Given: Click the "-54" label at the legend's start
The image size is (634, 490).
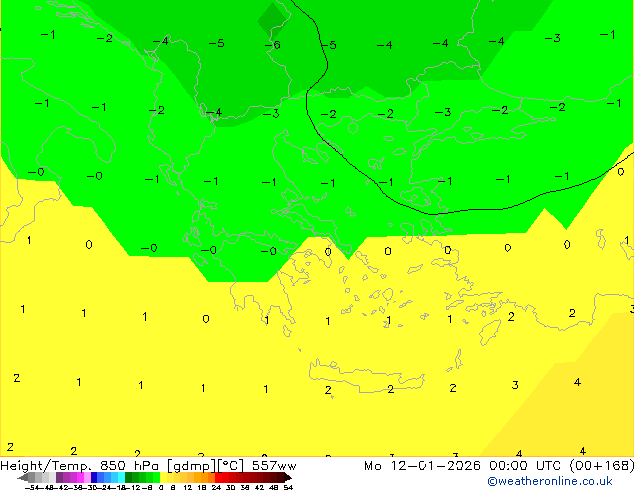Looking at the screenshot, I should [33, 487].
